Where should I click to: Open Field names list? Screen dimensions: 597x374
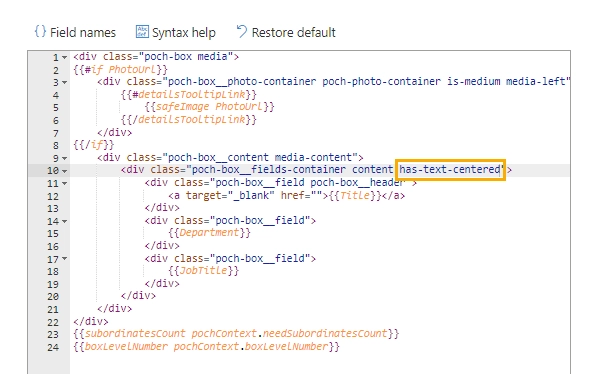[x=75, y=32]
